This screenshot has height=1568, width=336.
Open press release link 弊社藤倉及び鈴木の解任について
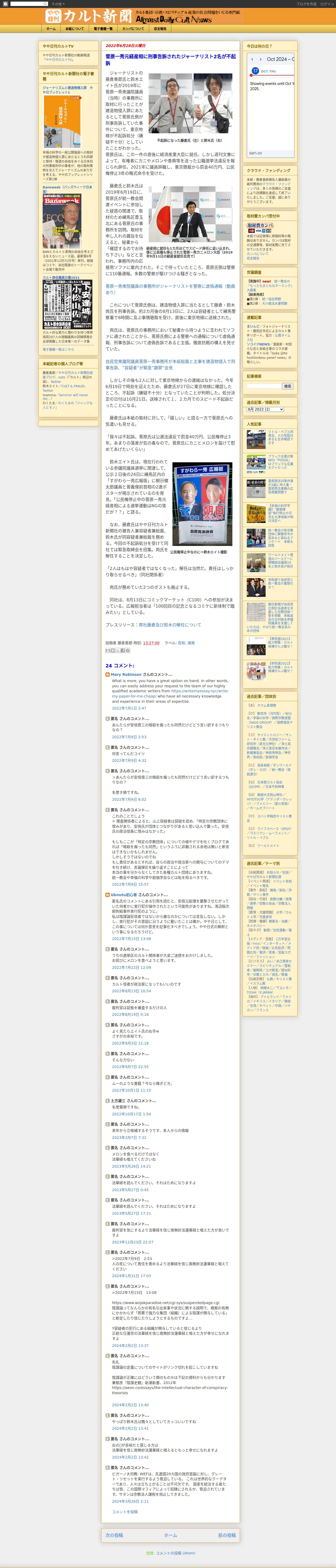170,625
